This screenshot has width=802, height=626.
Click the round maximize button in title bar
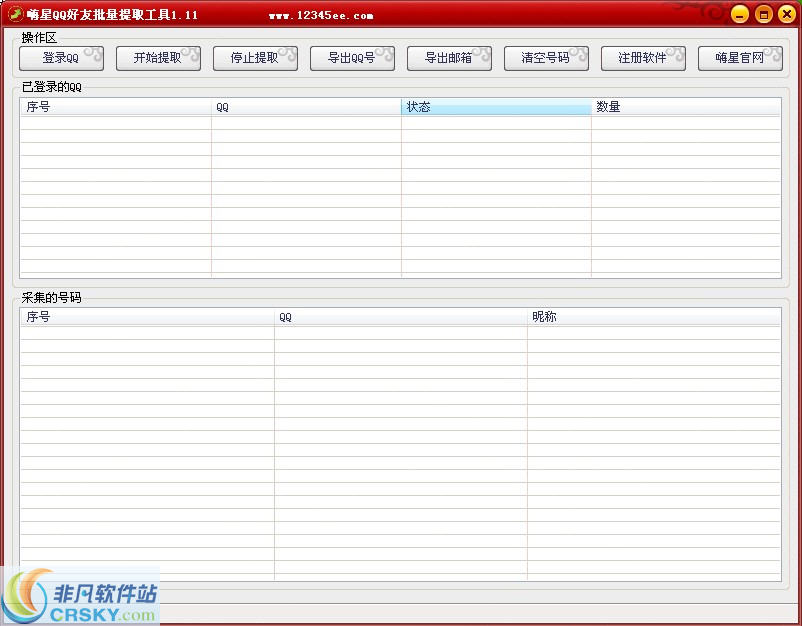763,14
